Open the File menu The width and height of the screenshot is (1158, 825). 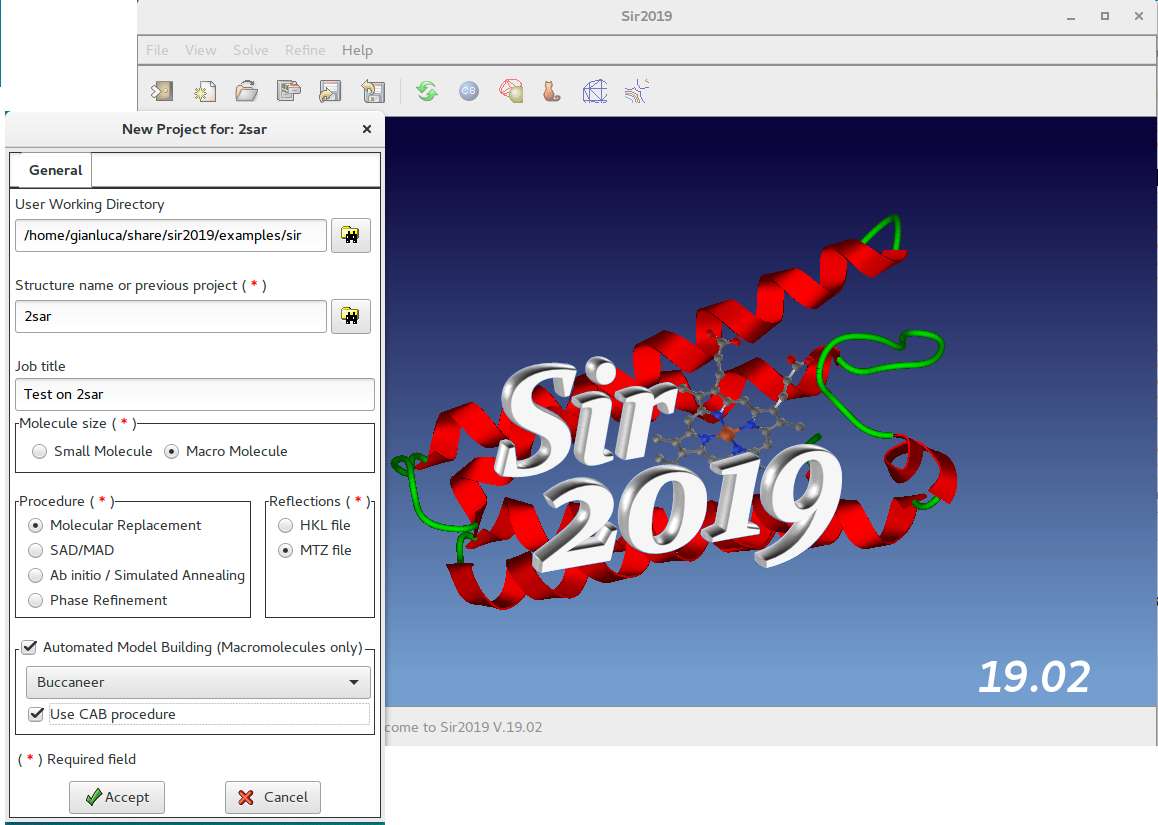pyautogui.click(x=157, y=50)
